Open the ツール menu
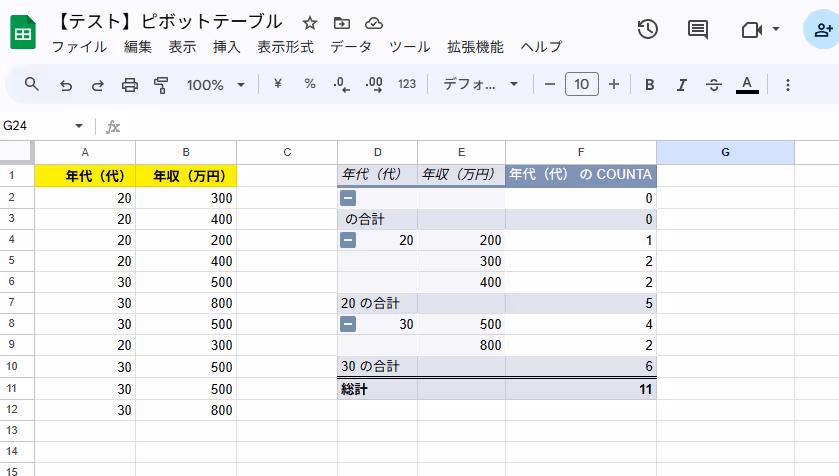This screenshot has width=839, height=476. point(409,47)
